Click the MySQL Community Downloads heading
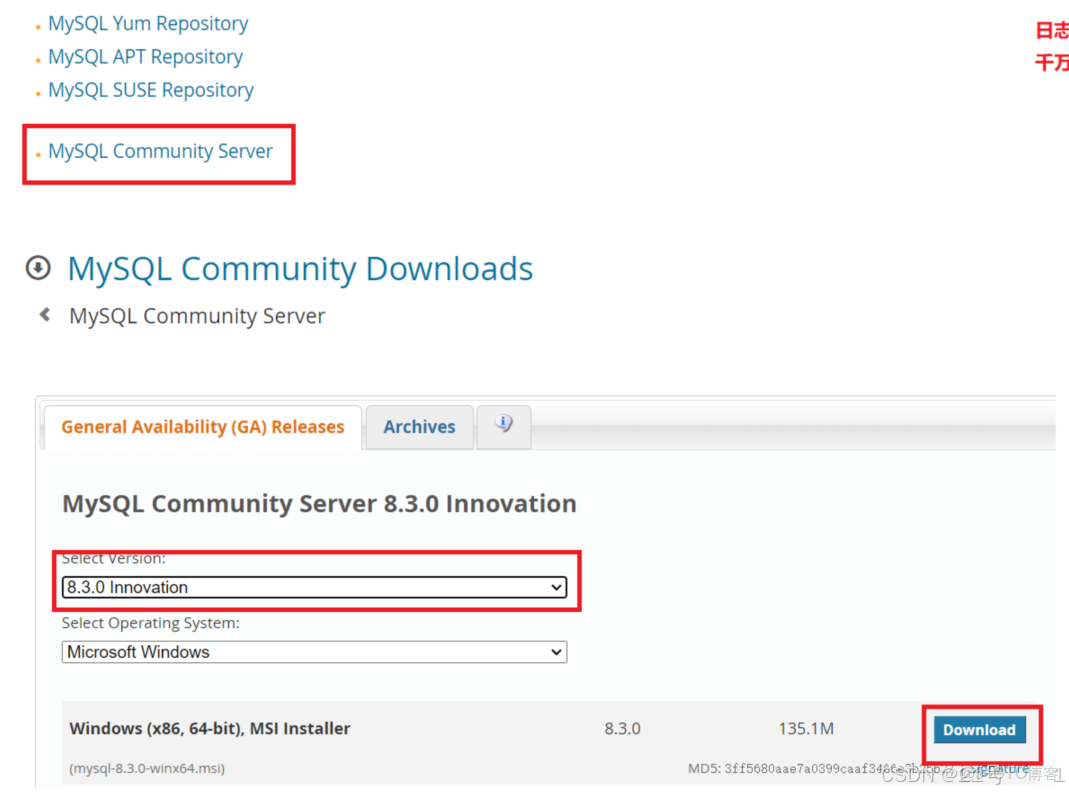 click(x=298, y=268)
